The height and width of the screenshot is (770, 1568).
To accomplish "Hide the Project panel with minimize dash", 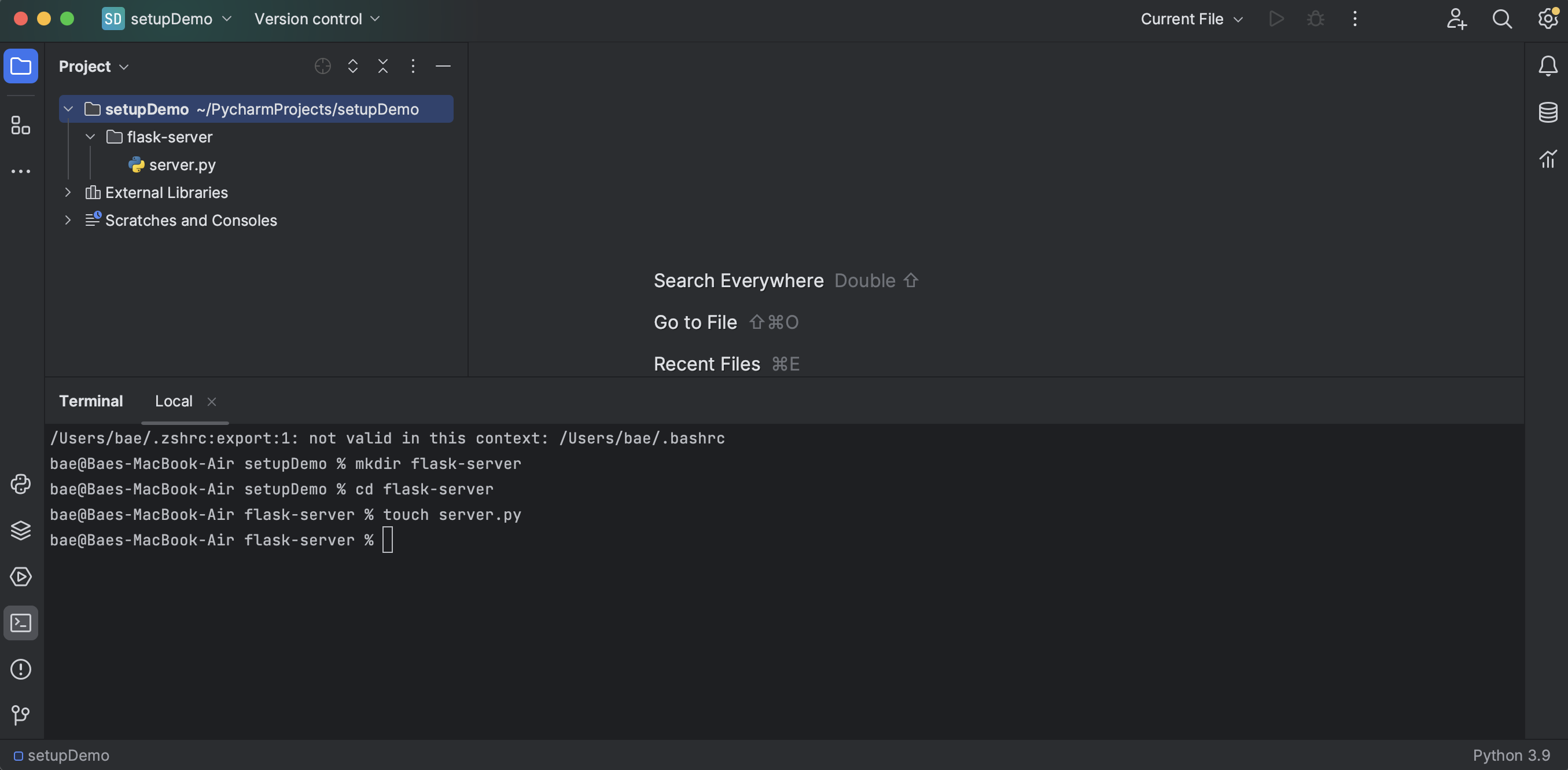I will pyautogui.click(x=443, y=66).
